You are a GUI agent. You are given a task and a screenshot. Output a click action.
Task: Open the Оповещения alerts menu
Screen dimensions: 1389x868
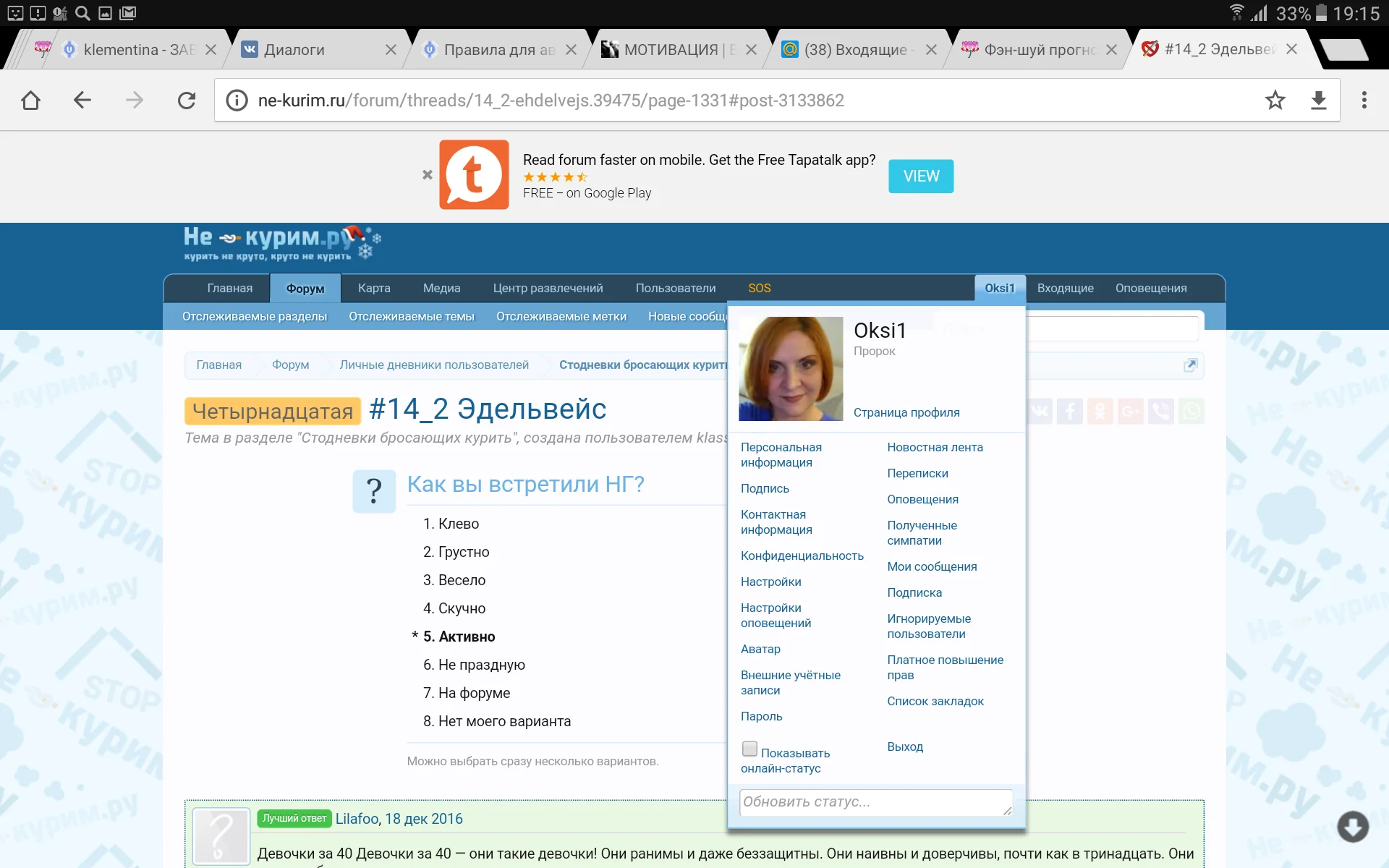pos(1150,288)
